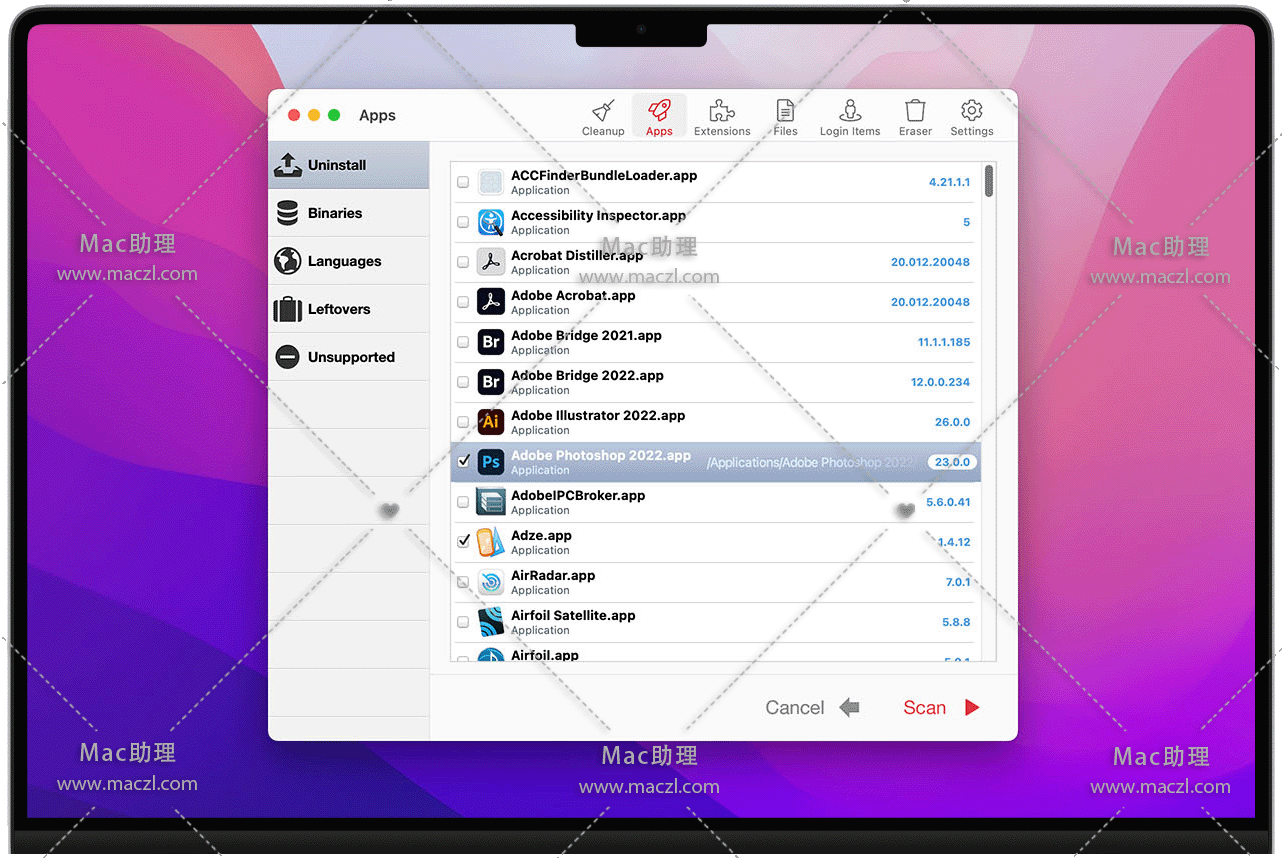1282x858 pixels.
Task: Check the Adobe Illustrator 2022.app checkbox
Action: click(x=463, y=422)
